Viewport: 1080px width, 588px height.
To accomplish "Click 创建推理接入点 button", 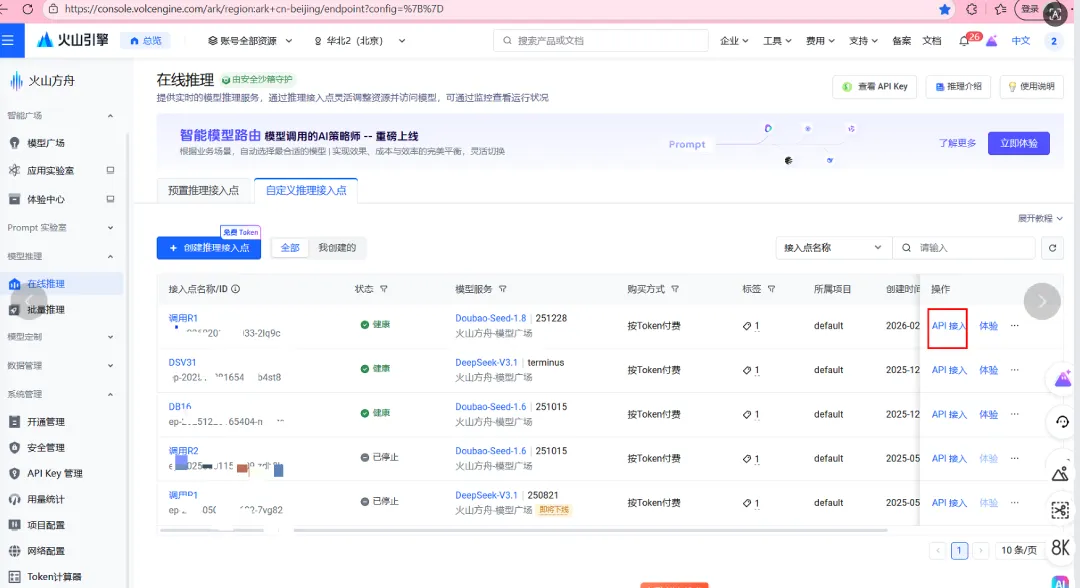I will (209, 248).
